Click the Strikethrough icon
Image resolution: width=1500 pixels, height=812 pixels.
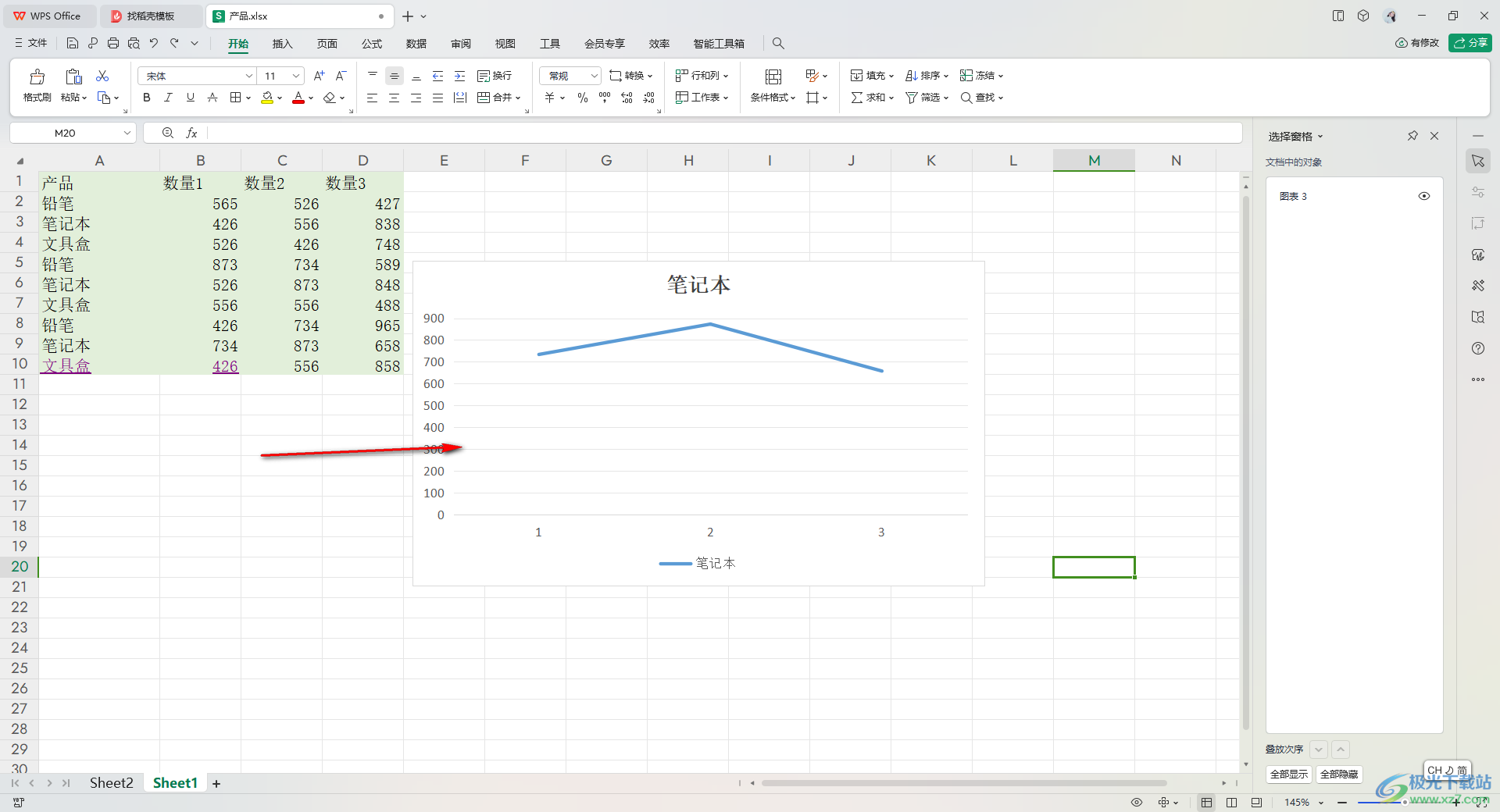click(x=212, y=98)
